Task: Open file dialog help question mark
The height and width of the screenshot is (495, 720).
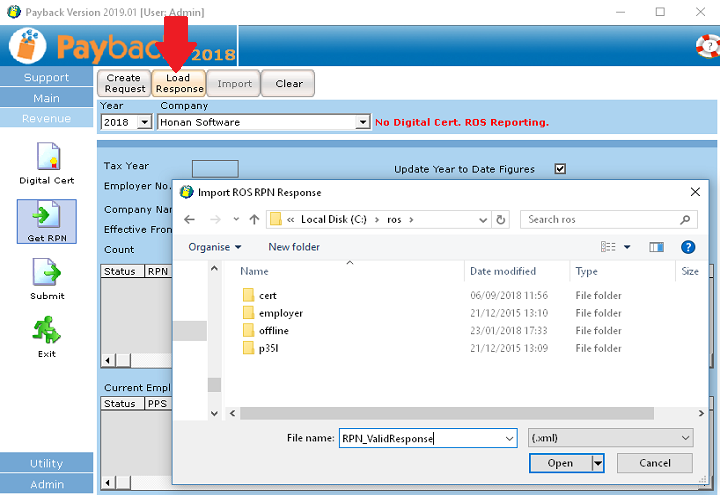Action: (x=688, y=247)
